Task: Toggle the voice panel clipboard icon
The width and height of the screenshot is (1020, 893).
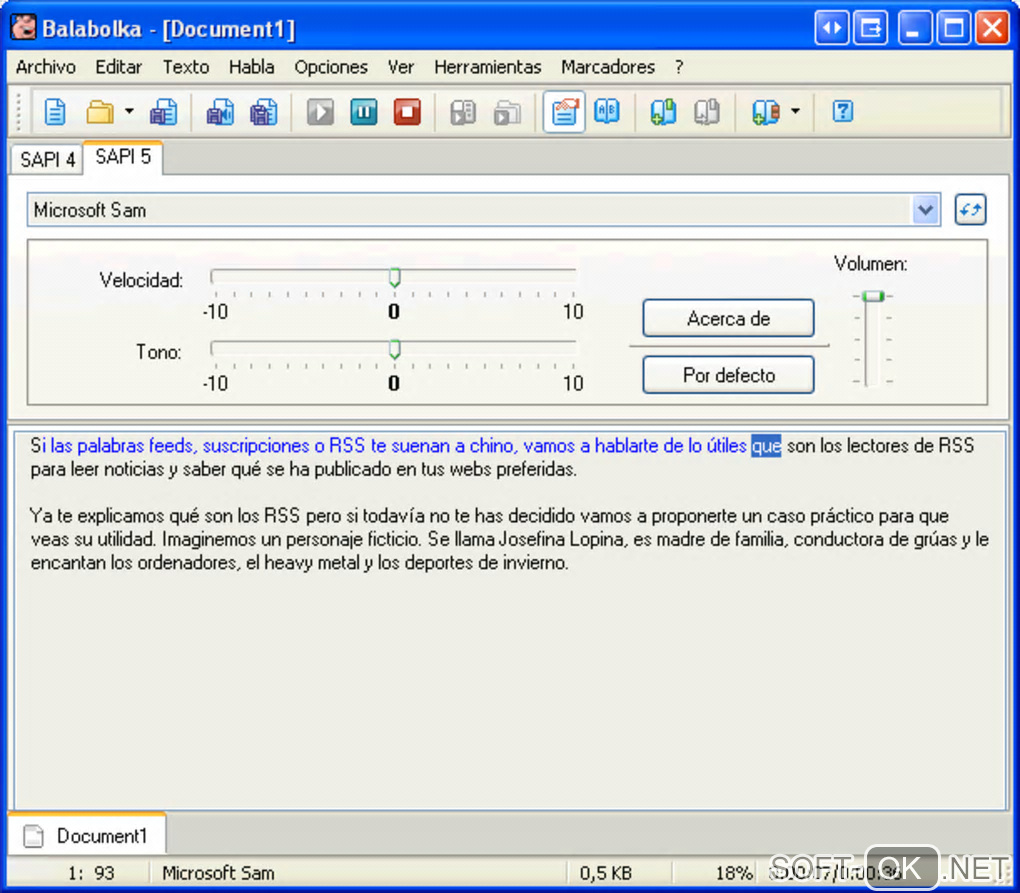Action: [564, 113]
